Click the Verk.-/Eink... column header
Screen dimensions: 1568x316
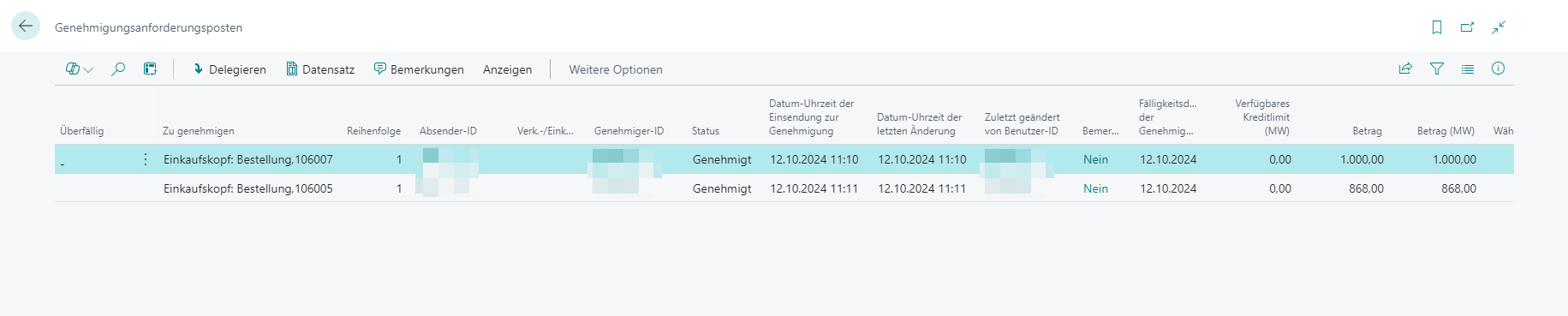[x=546, y=131]
